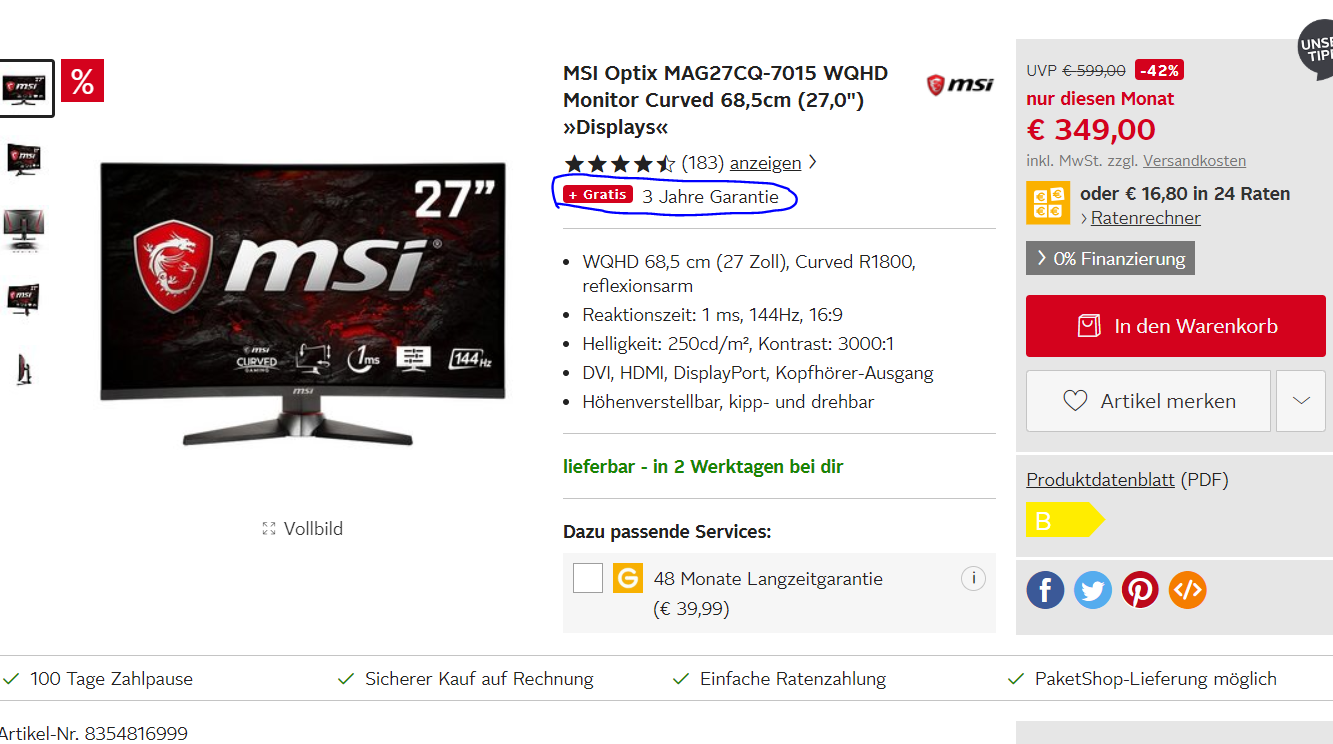Open the embed code share icon
The width and height of the screenshot is (1333, 744).
click(1188, 590)
